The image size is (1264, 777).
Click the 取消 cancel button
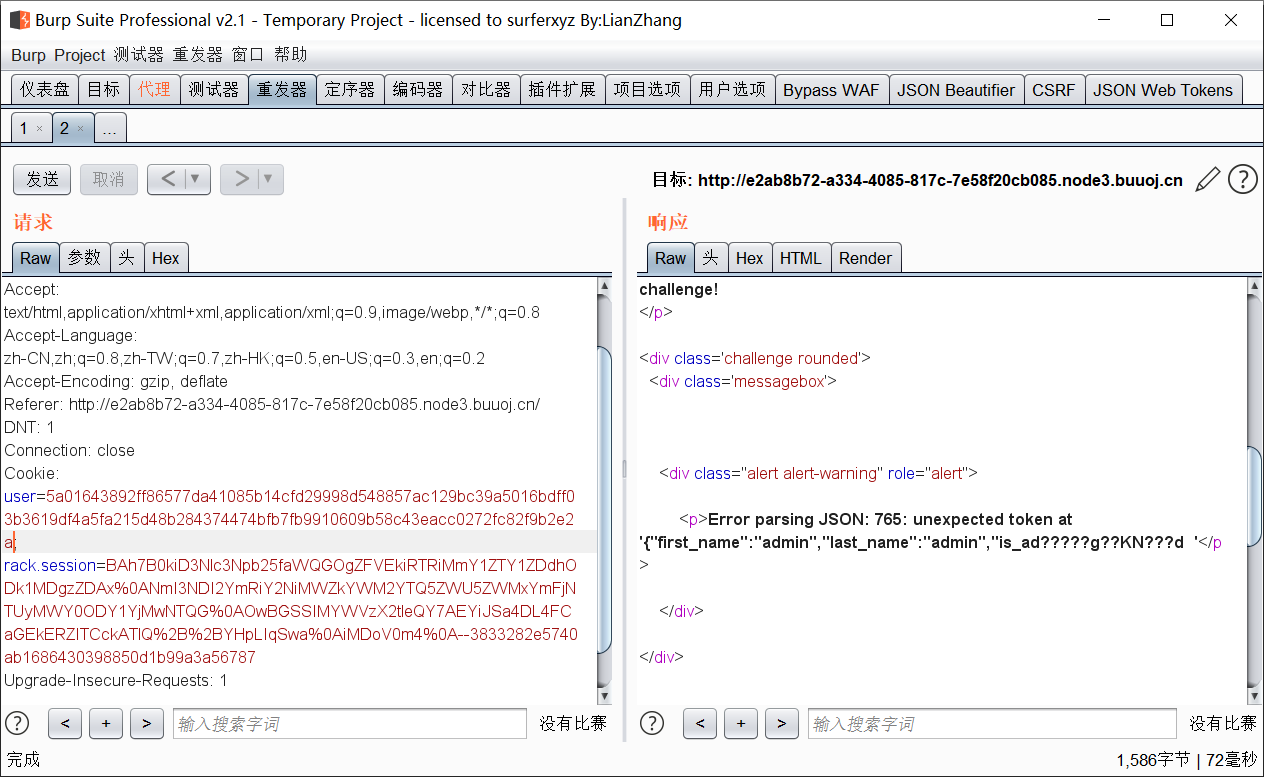(x=108, y=179)
